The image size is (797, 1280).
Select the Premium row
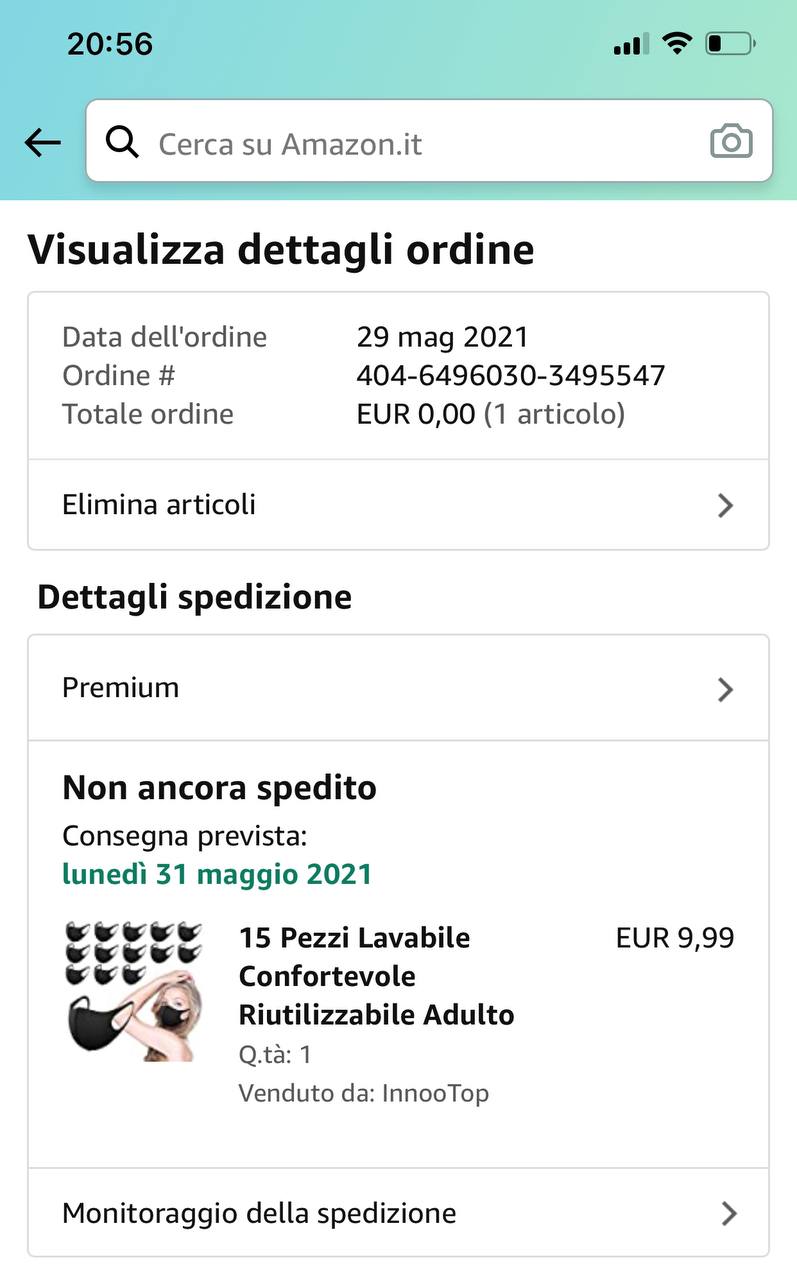point(398,688)
